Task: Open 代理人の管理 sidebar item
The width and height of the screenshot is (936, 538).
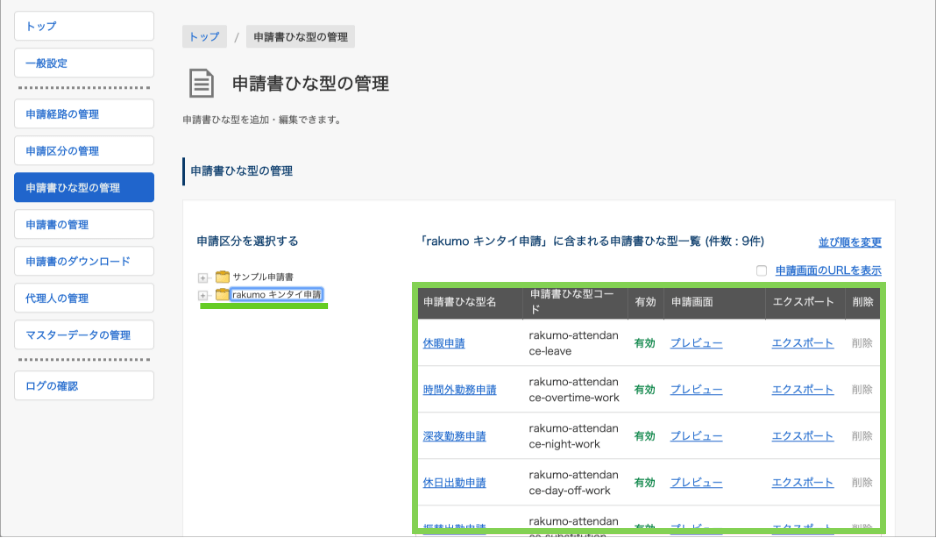Action: click(x=84, y=298)
